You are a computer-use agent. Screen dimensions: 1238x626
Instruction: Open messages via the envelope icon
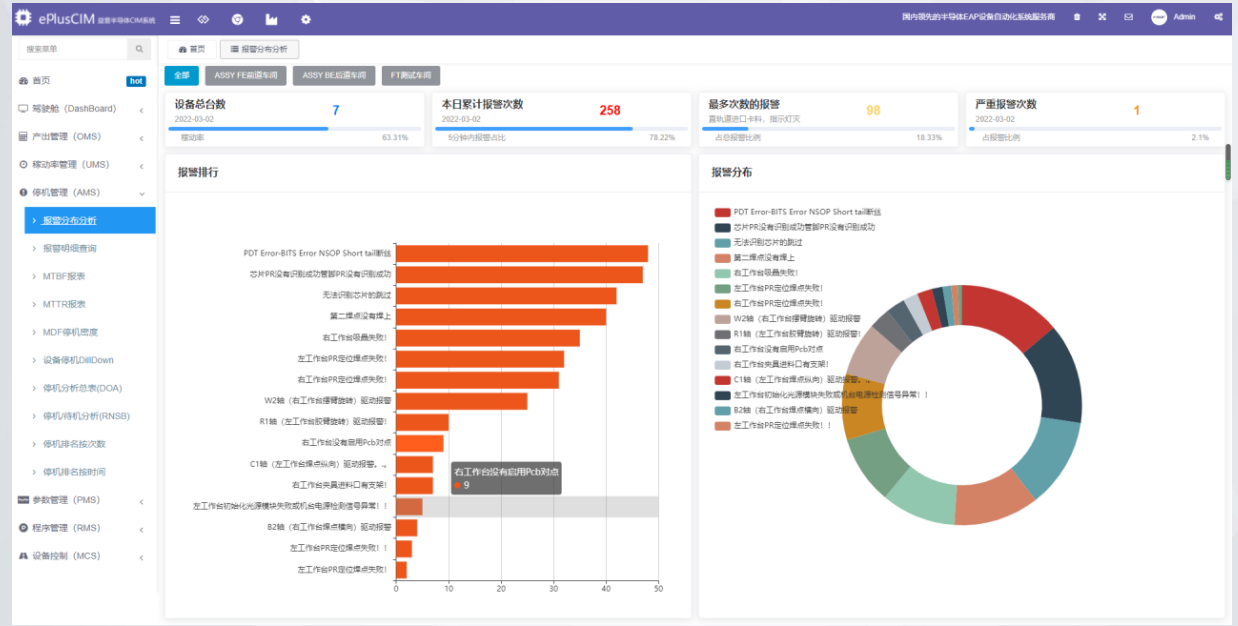coord(1128,17)
